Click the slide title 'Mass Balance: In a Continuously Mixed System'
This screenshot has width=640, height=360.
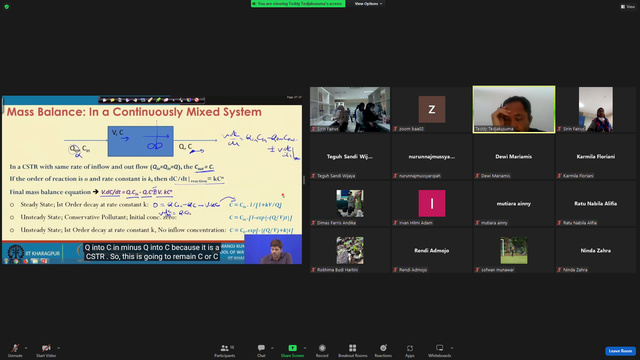tap(134, 112)
